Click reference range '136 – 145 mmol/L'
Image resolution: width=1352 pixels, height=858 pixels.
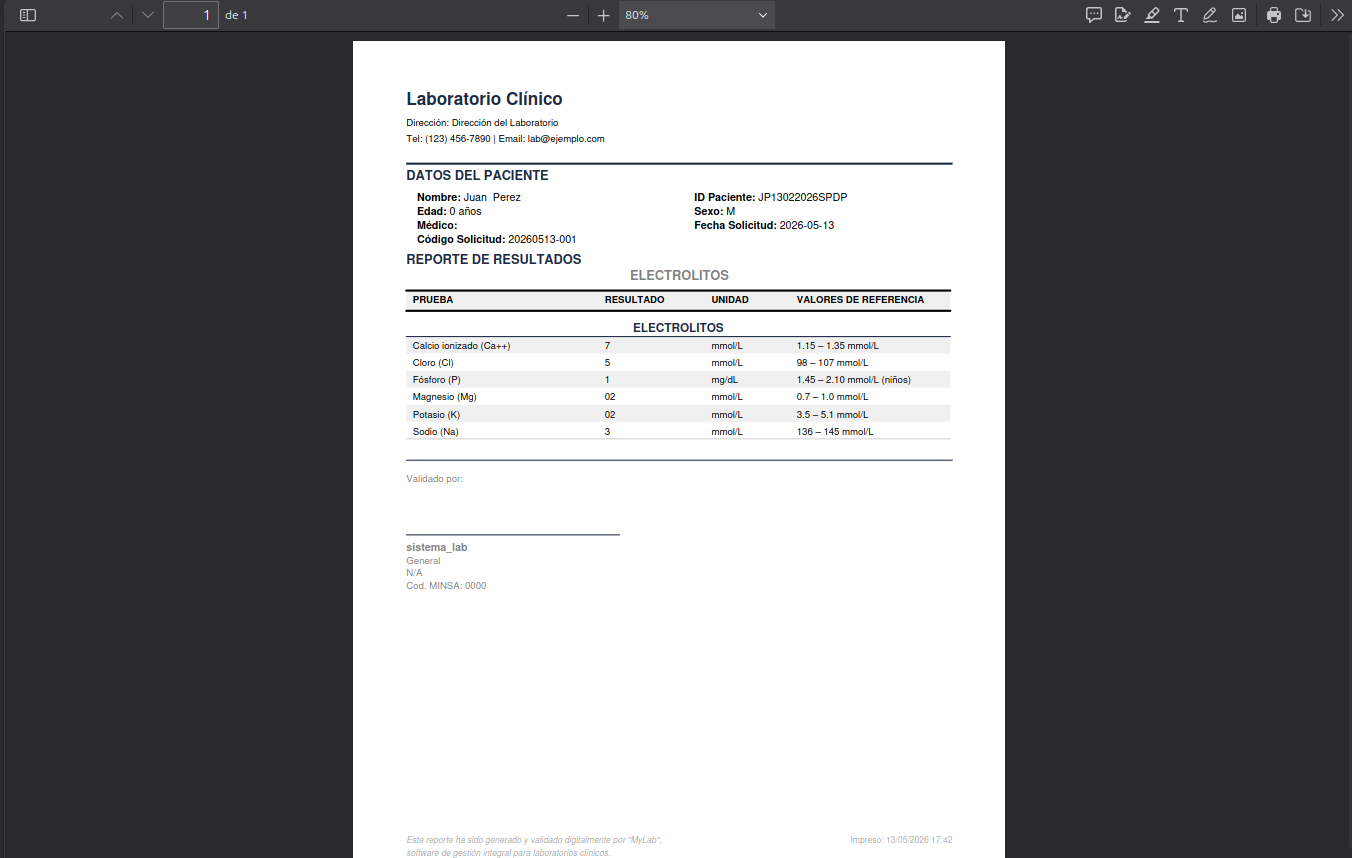click(x=835, y=432)
